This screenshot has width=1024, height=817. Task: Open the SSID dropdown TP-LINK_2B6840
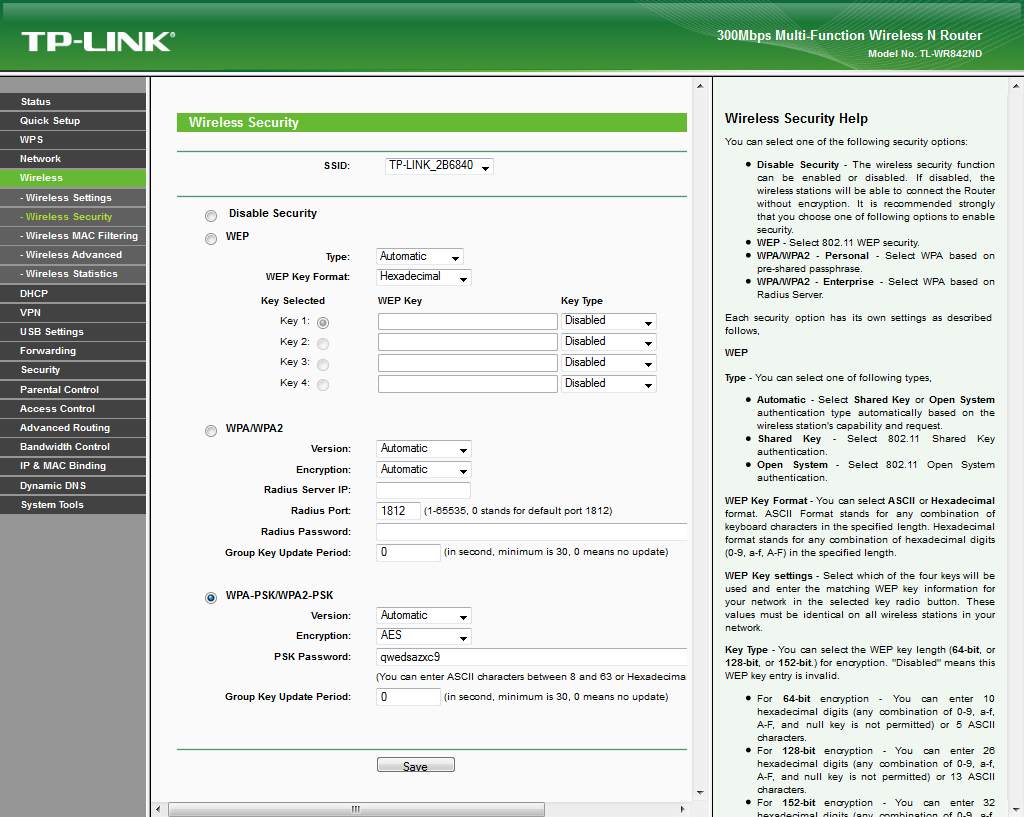(439, 166)
